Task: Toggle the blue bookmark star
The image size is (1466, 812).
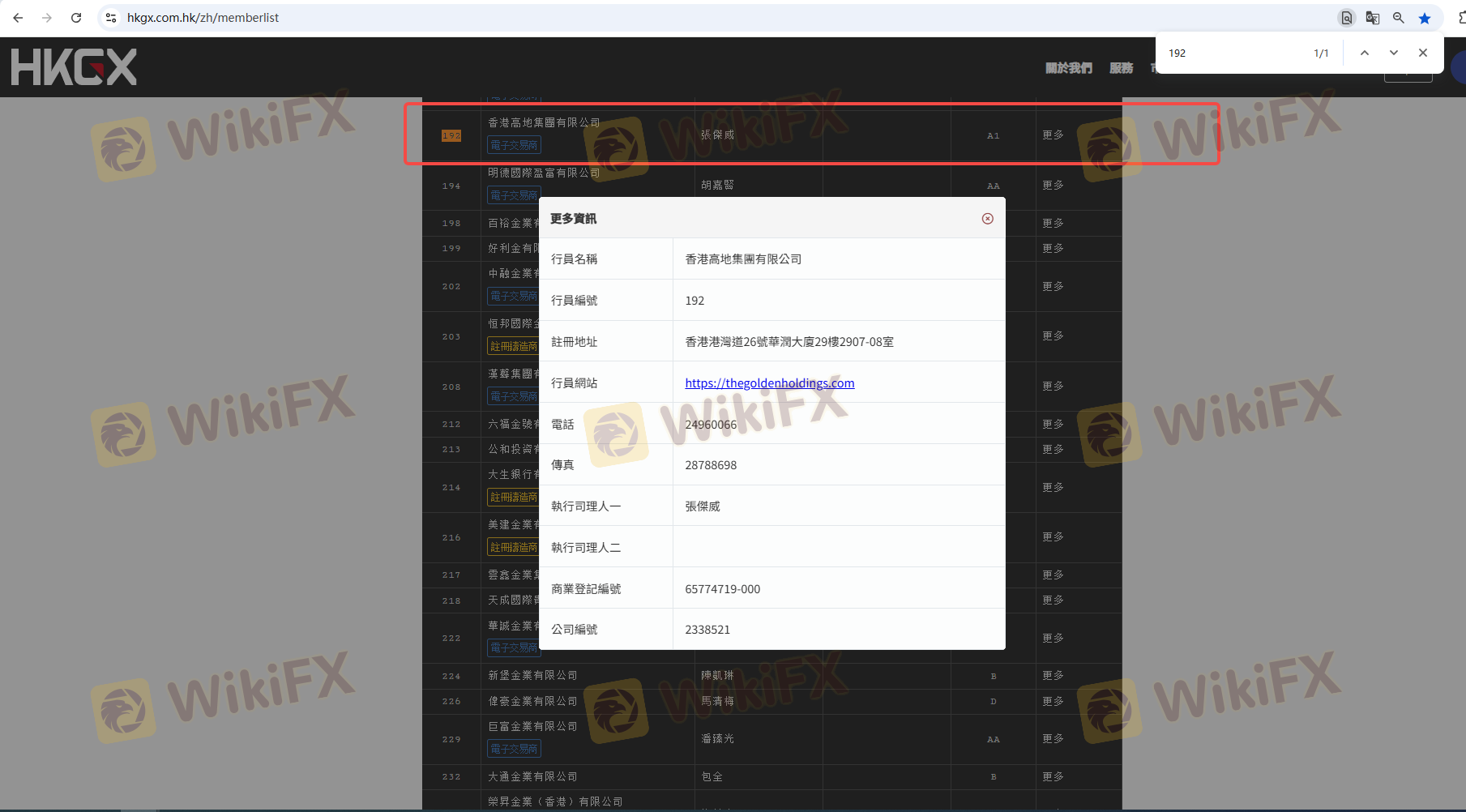Action: point(1424,18)
